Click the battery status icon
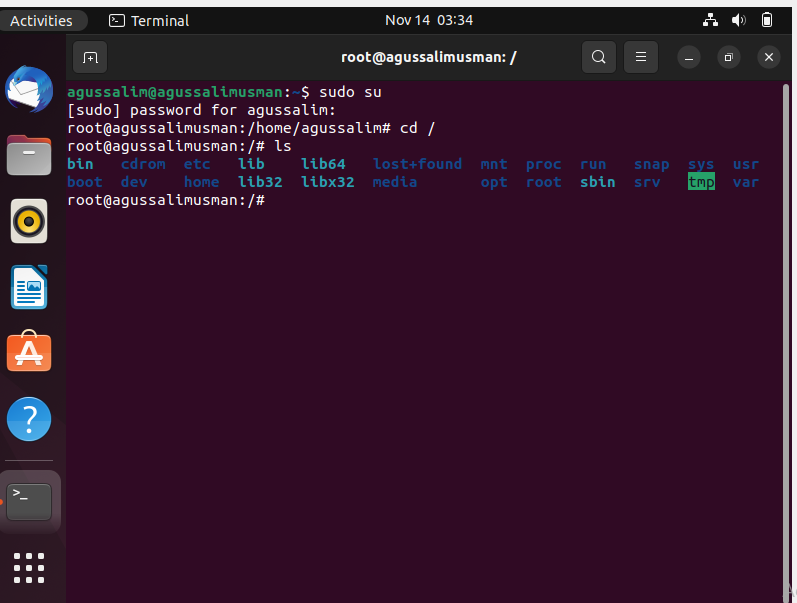 [x=767, y=20]
